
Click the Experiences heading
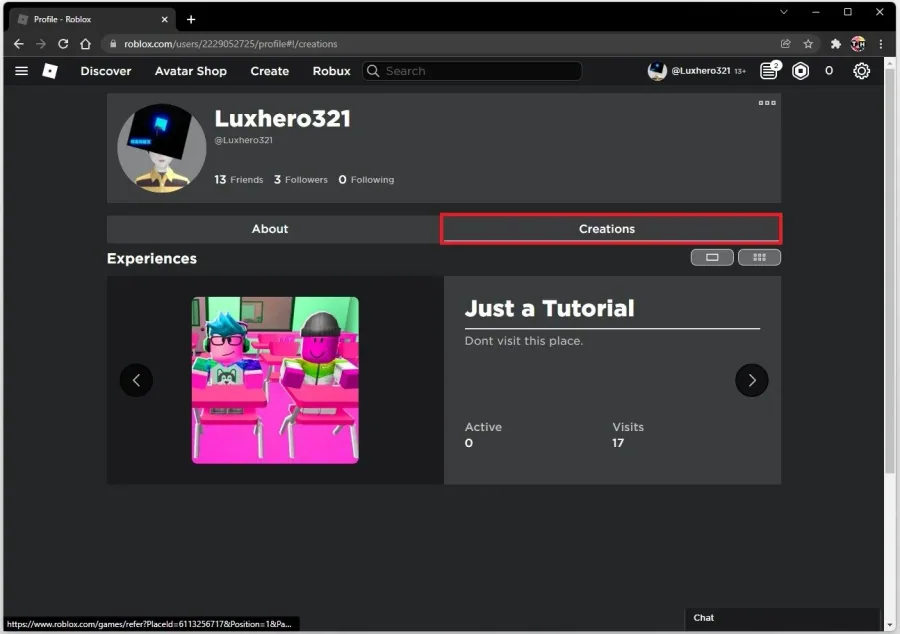[152, 259]
